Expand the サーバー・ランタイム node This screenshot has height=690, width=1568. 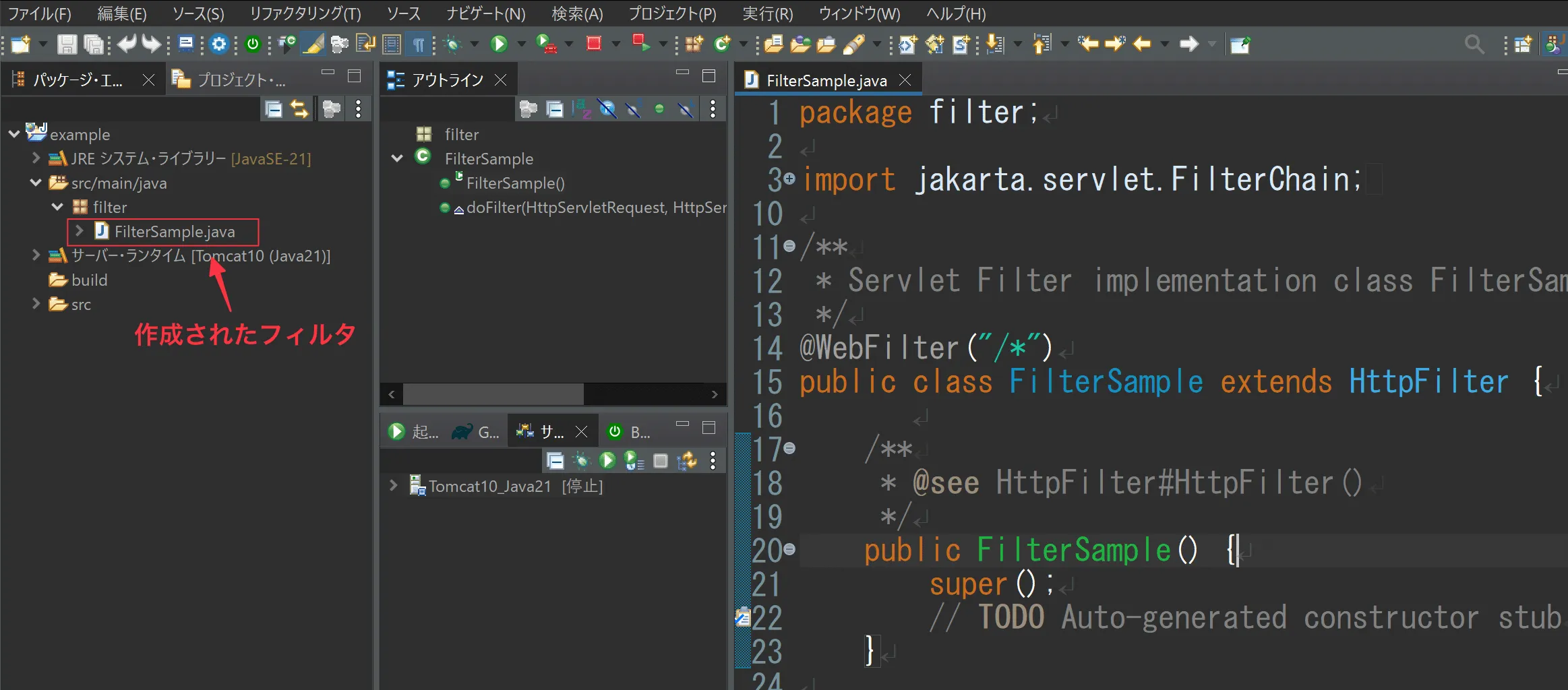tap(36, 255)
